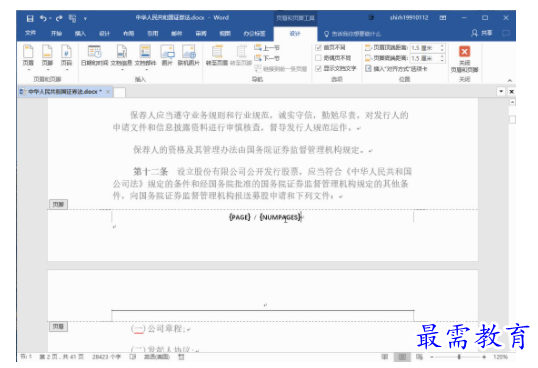Open the Page Number (页码) menu
538x368 pixels.
coord(66,57)
